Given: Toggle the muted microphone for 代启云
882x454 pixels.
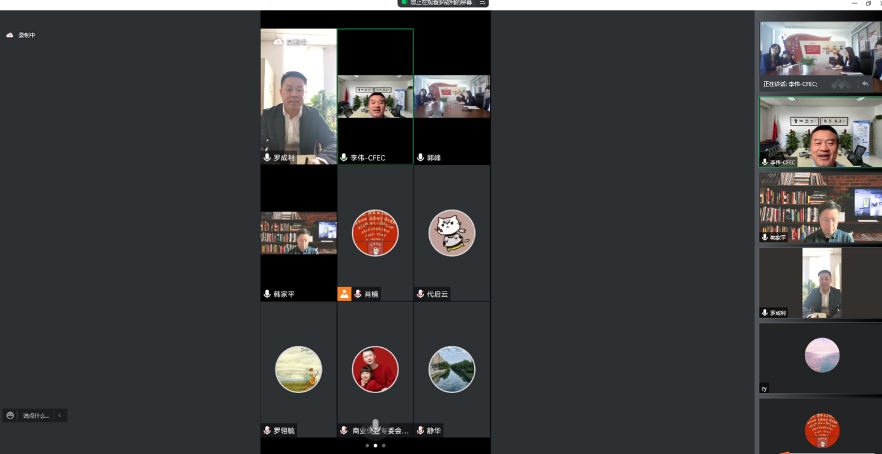Looking at the screenshot, I should pyautogui.click(x=421, y=294).
